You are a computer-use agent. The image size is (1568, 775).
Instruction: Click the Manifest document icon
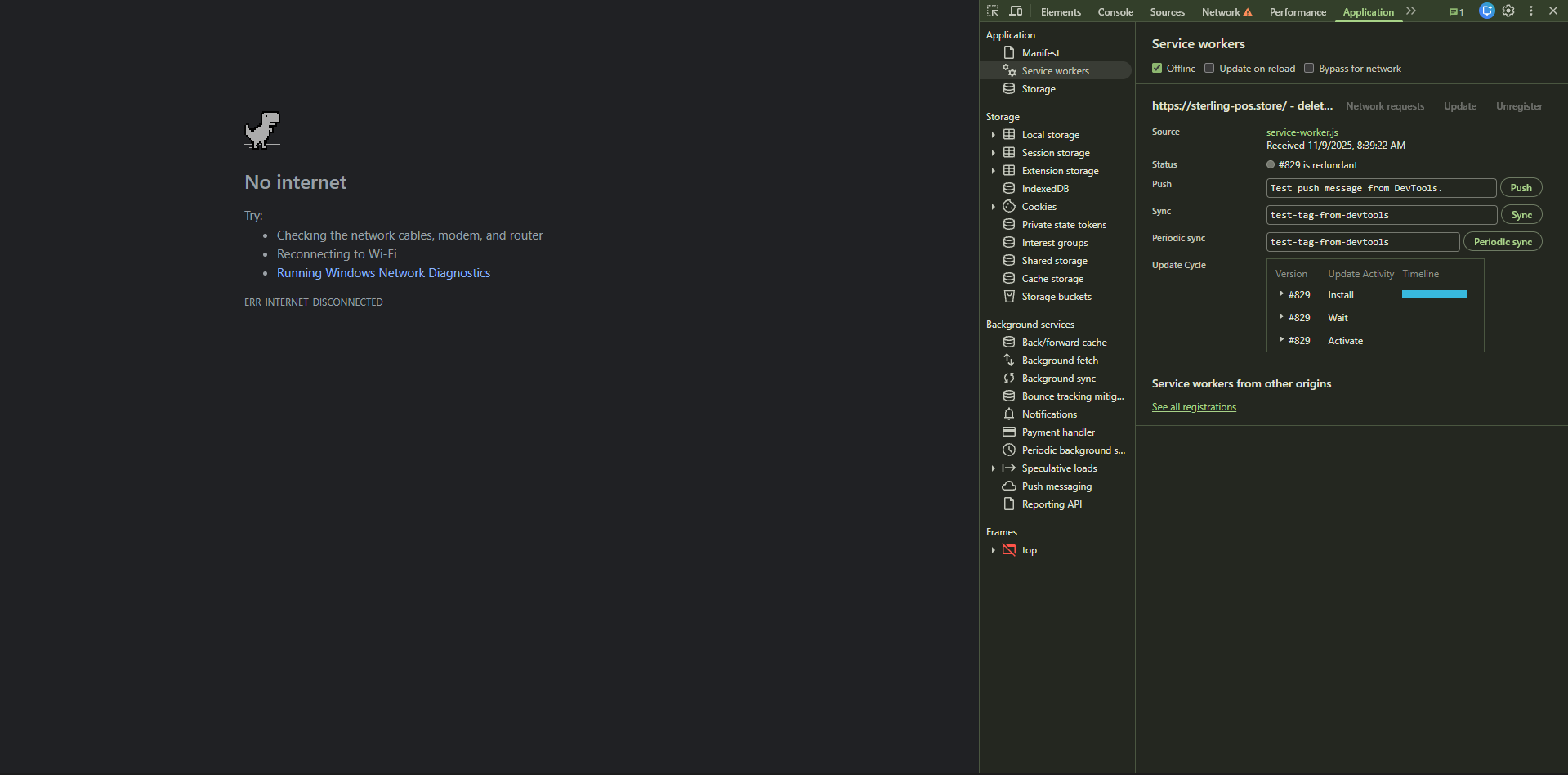[1009, 52]
